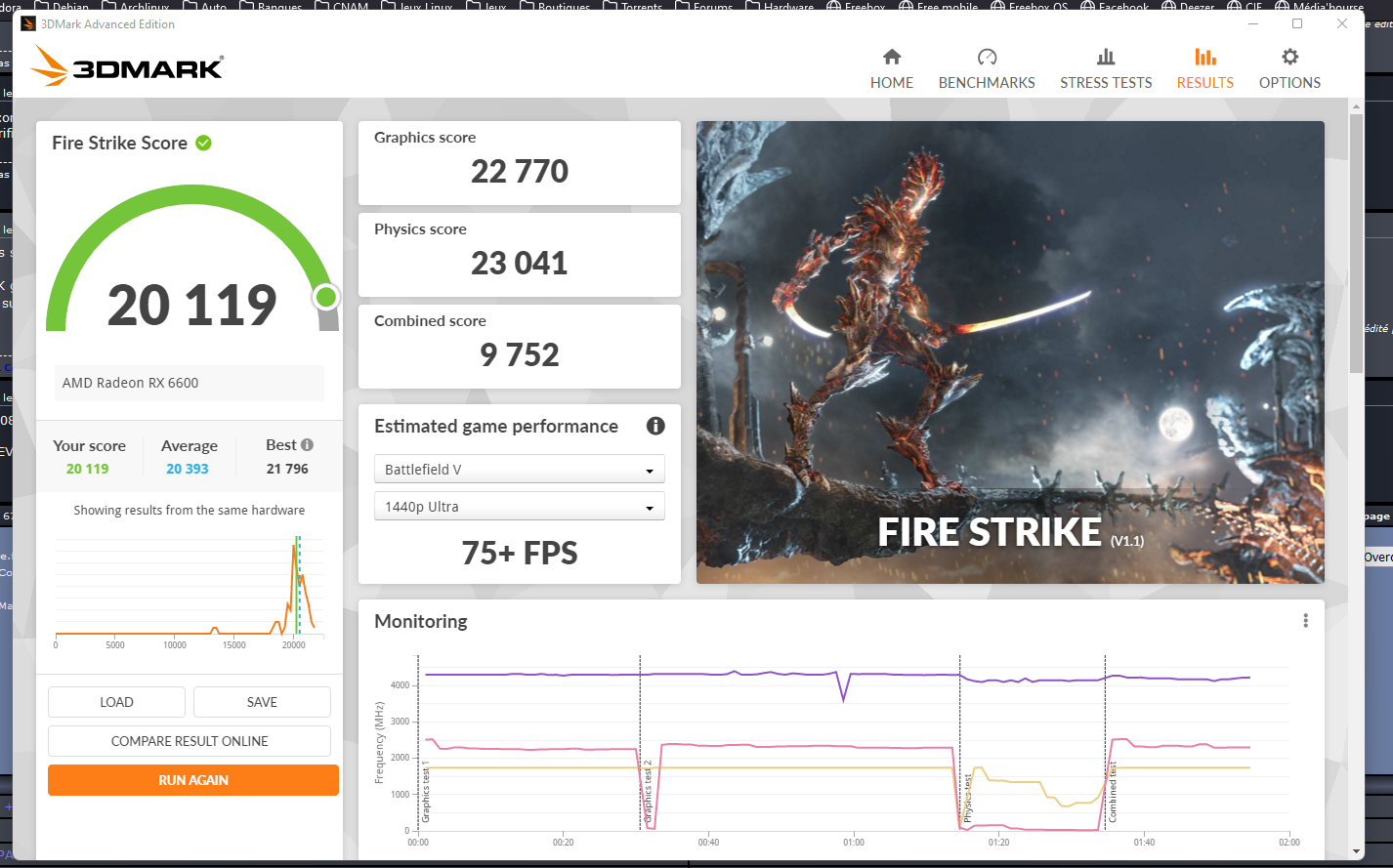Click the main score 20 119 in gauge
The height and width of the screenshot is (868, 1393).
192,306
